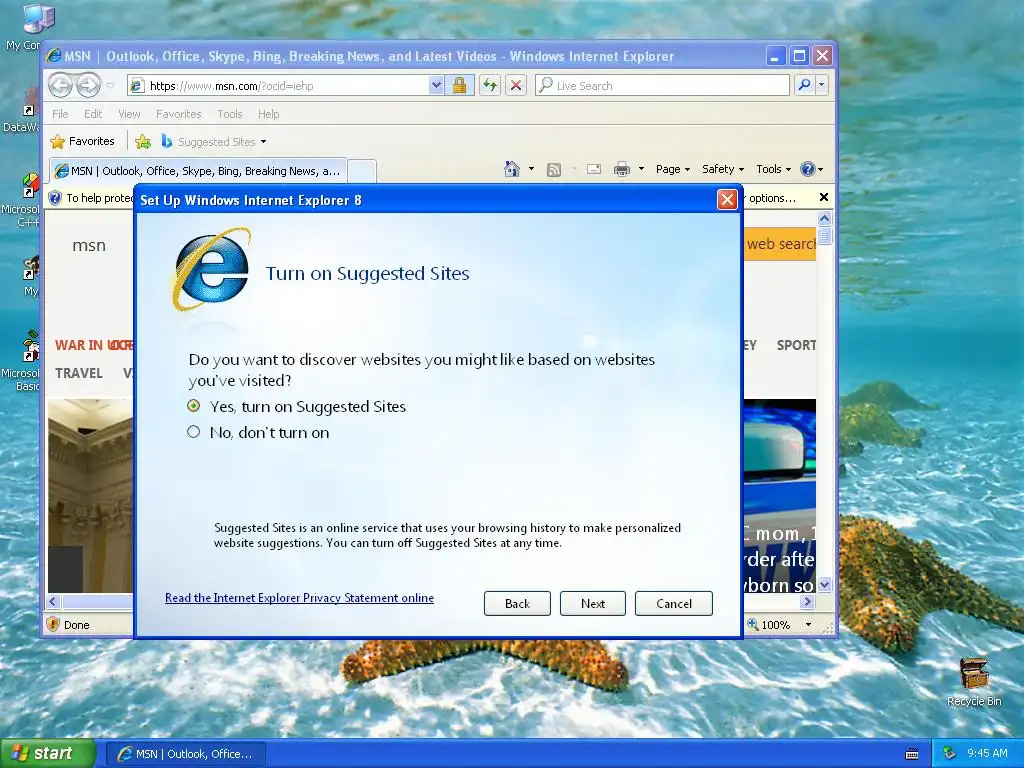Expand the address bar history dropdown
Viewport: 1024px width, 768px height.
tap(436, 86)
